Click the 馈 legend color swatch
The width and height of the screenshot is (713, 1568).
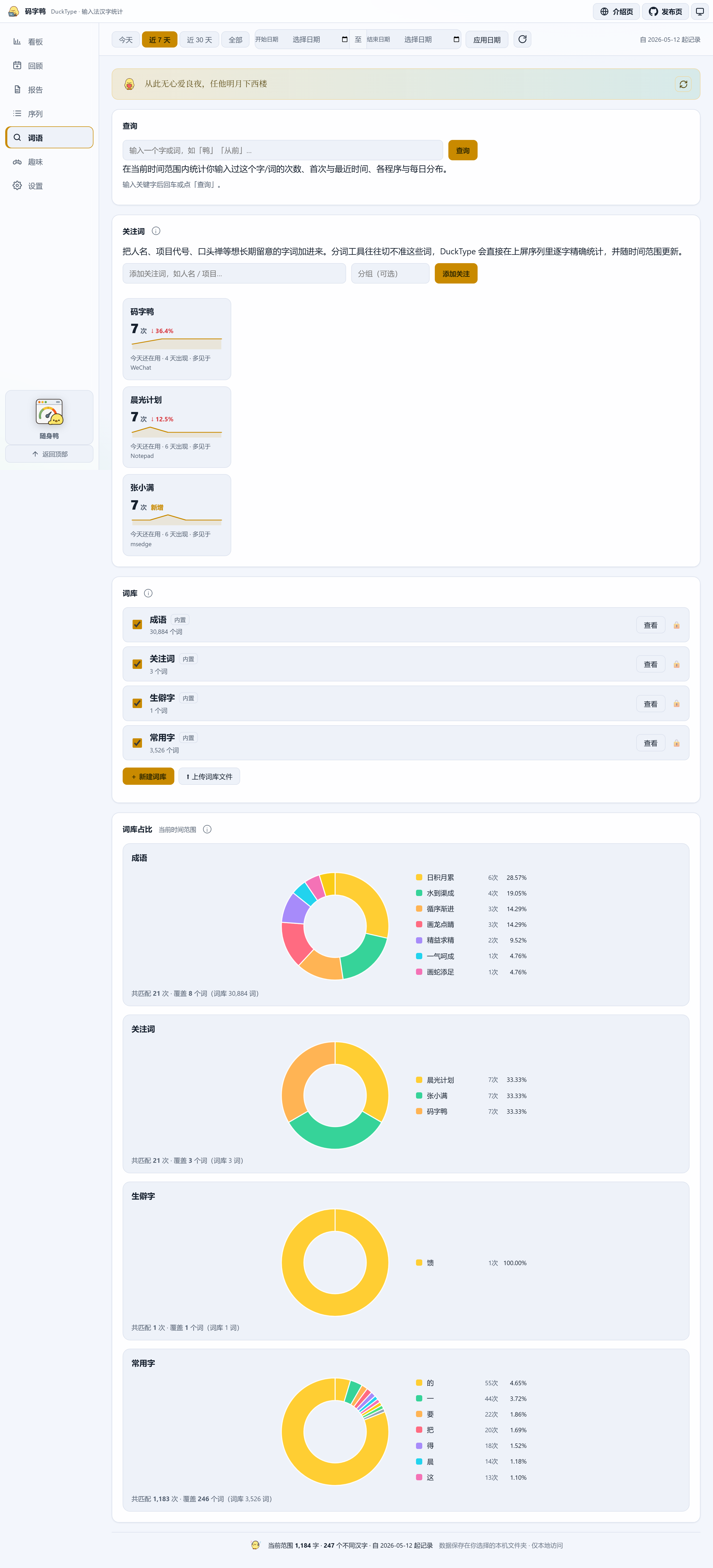(x=419, y=1263)
